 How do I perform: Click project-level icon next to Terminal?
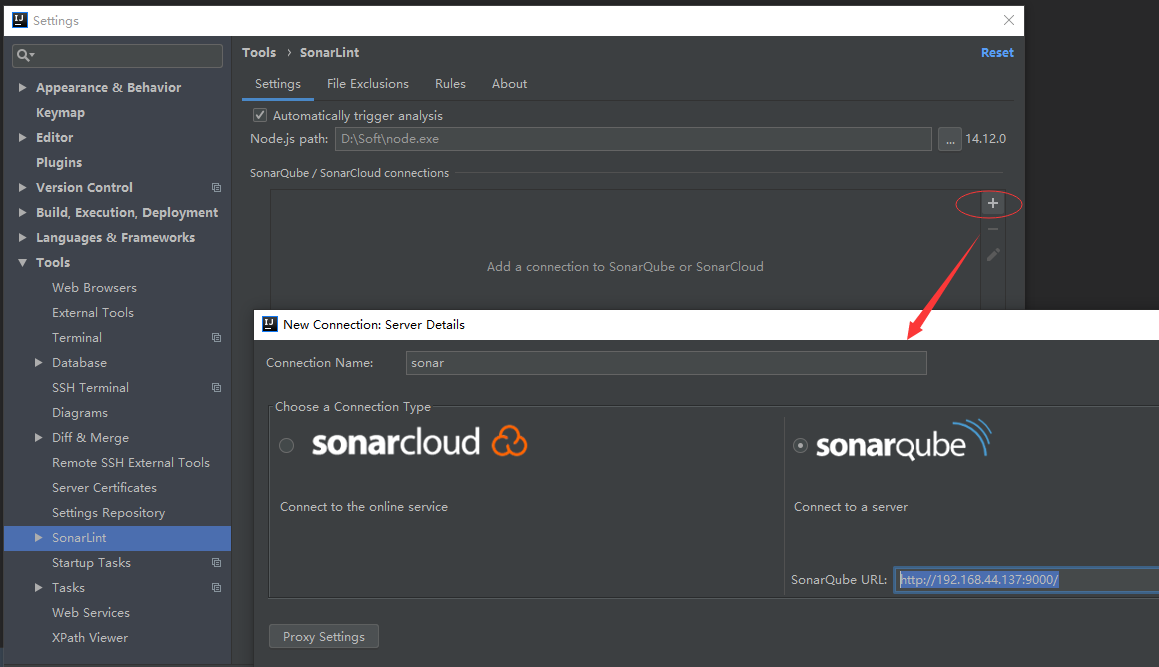pos(217,338)
